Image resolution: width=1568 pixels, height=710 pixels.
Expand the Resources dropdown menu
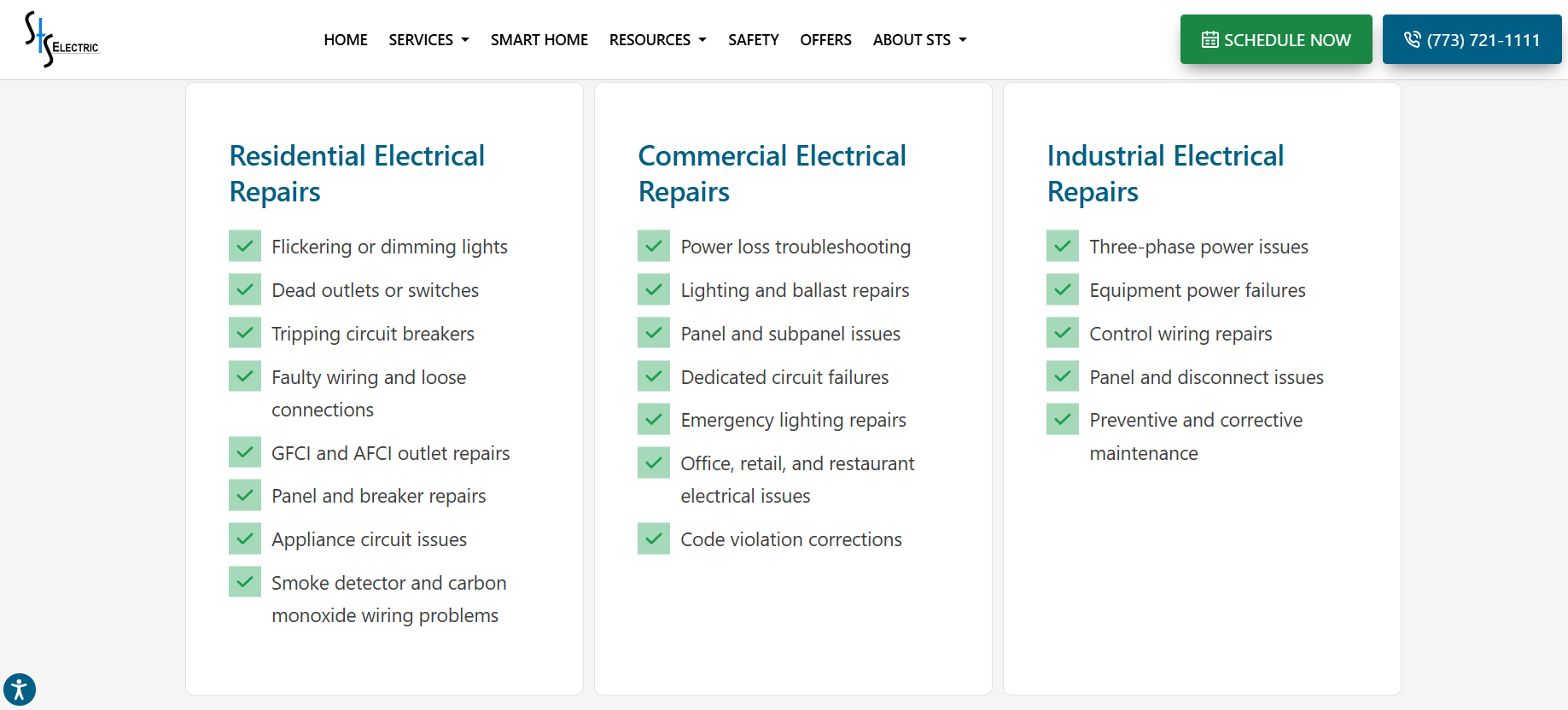click(x=658, y=40)
